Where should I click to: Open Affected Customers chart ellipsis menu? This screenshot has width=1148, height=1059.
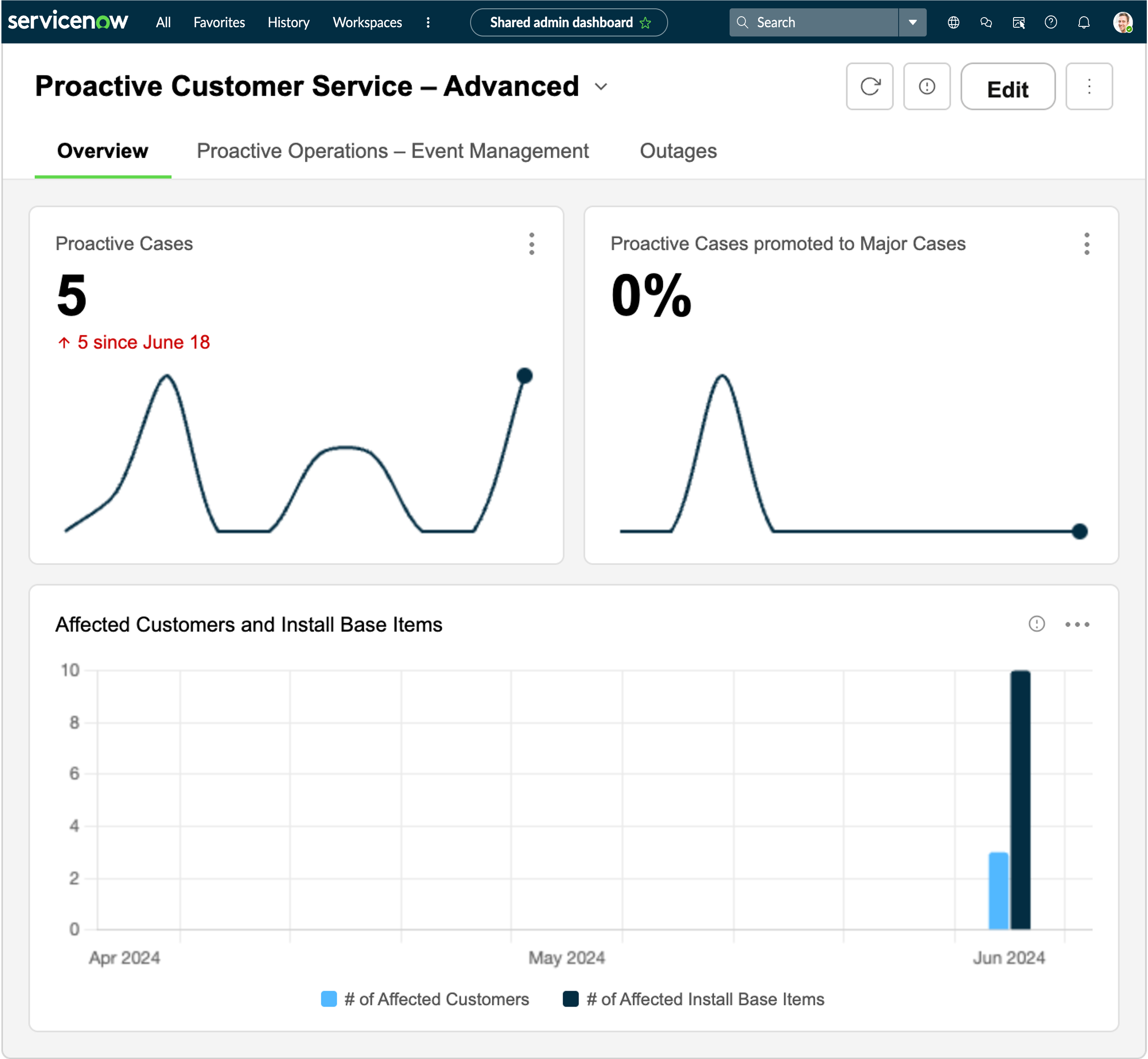pos(1078,624)
